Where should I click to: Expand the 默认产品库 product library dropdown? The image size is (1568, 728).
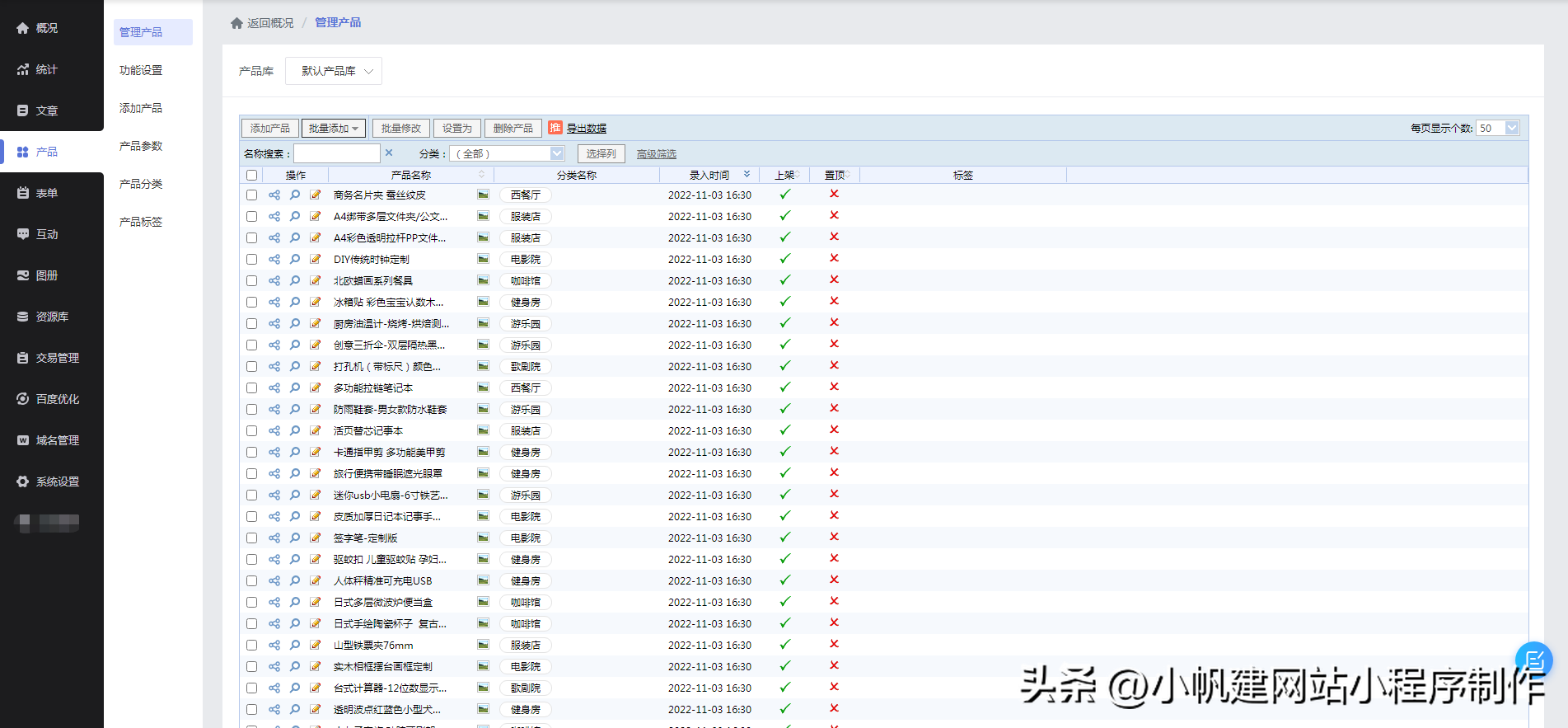click(334, 72)
